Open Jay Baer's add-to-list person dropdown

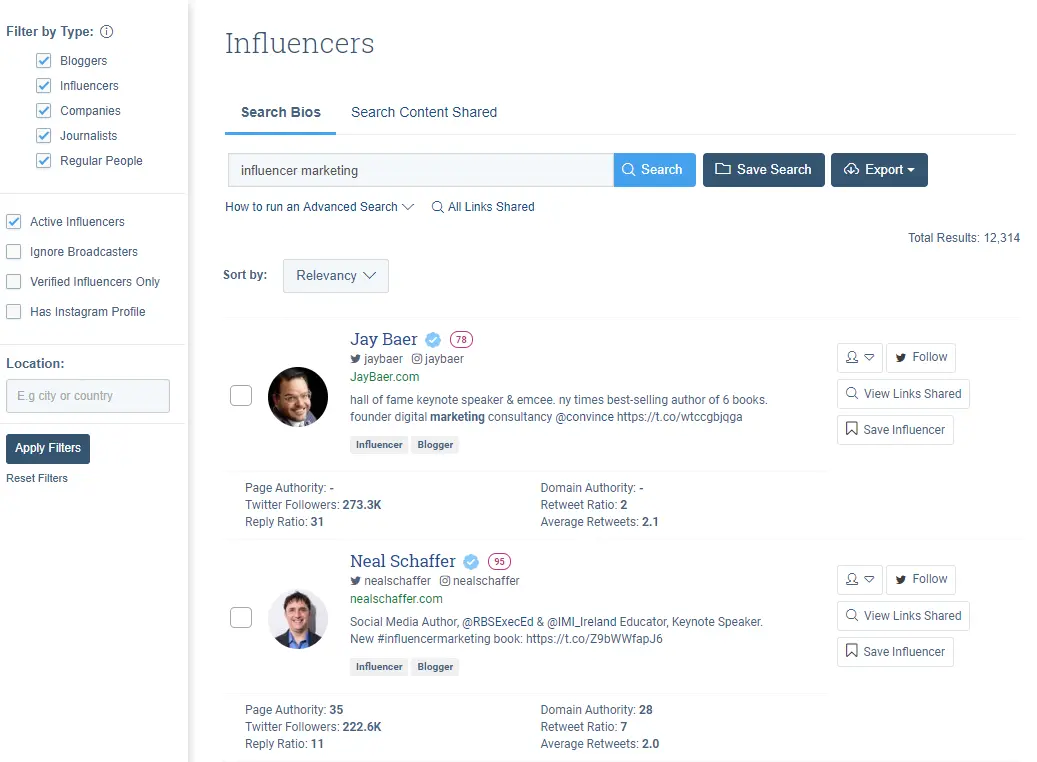(859, 357)
